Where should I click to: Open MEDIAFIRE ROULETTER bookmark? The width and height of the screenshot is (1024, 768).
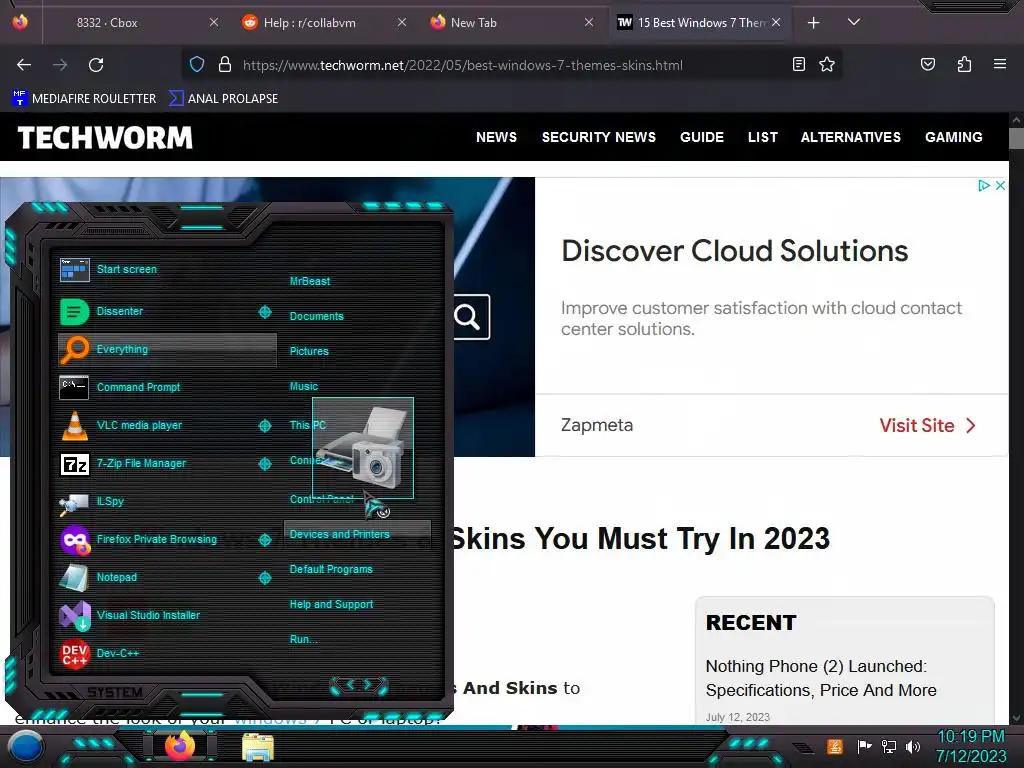[84, 99]
